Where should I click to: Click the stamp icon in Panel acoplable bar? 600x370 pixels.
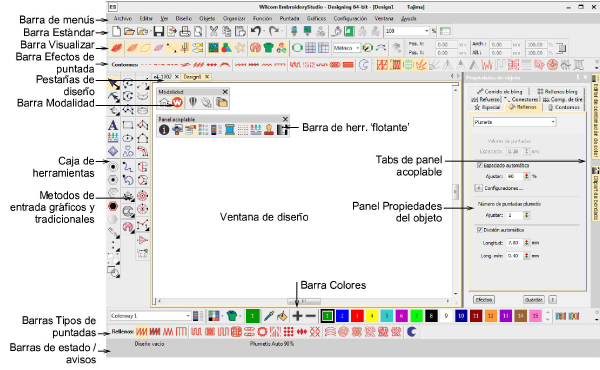[x=269, y=130]
